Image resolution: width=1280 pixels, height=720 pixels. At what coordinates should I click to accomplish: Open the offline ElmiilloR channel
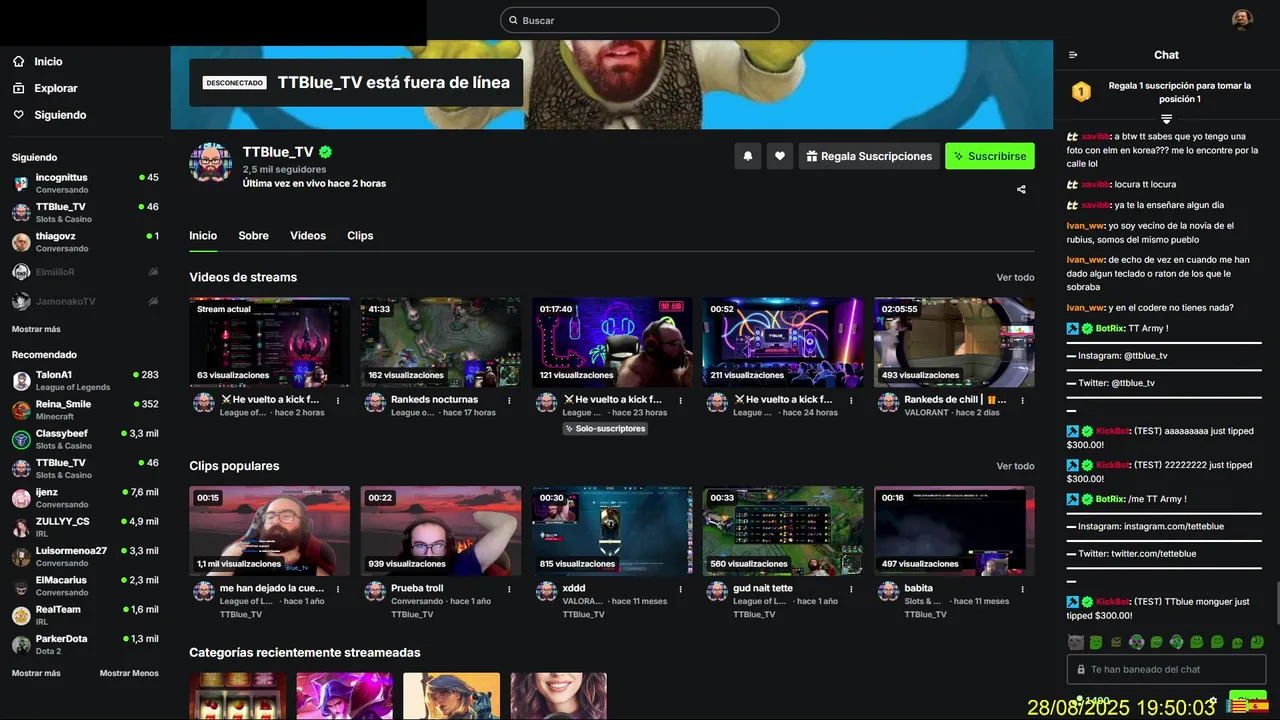click(x=85, y=272)
